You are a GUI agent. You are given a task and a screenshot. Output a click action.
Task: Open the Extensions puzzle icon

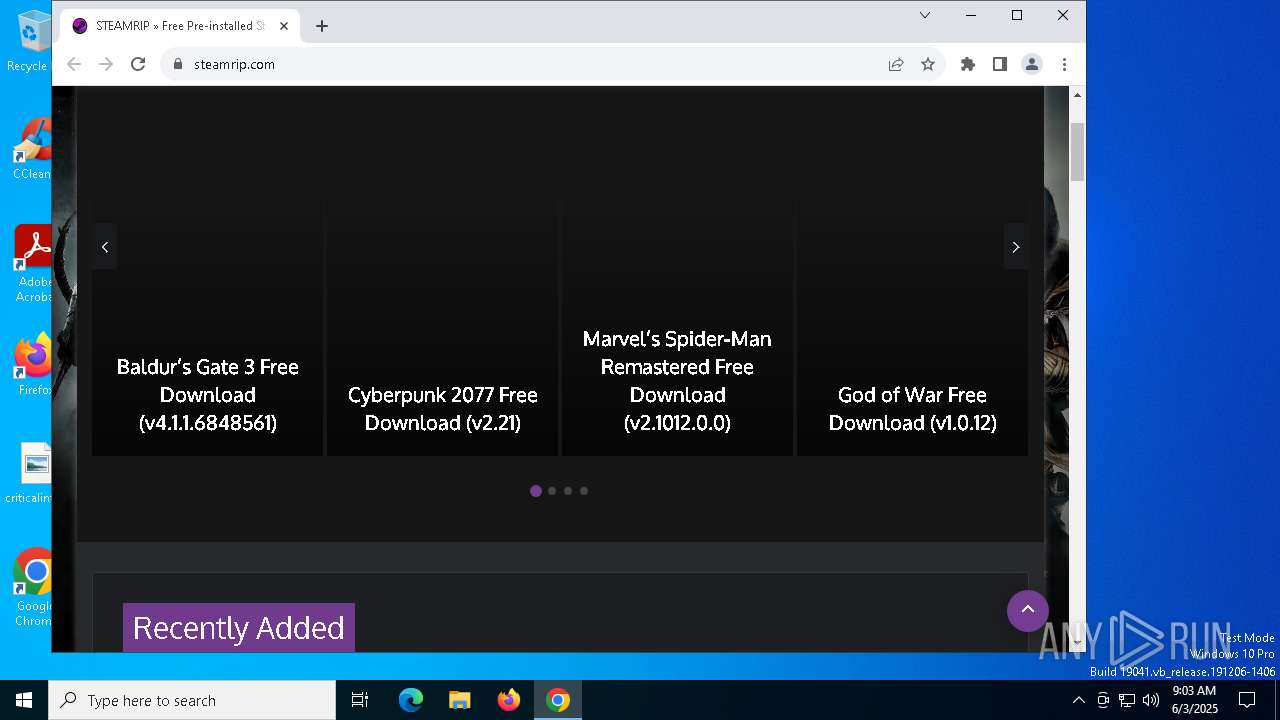[967, 64]
